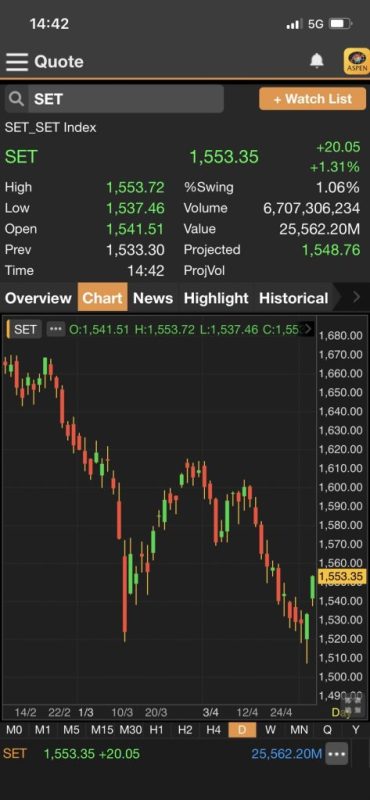The height and width of the screenshot is (800, 370).
Task: Open the SET series label in chart
Action: point(25,329)
